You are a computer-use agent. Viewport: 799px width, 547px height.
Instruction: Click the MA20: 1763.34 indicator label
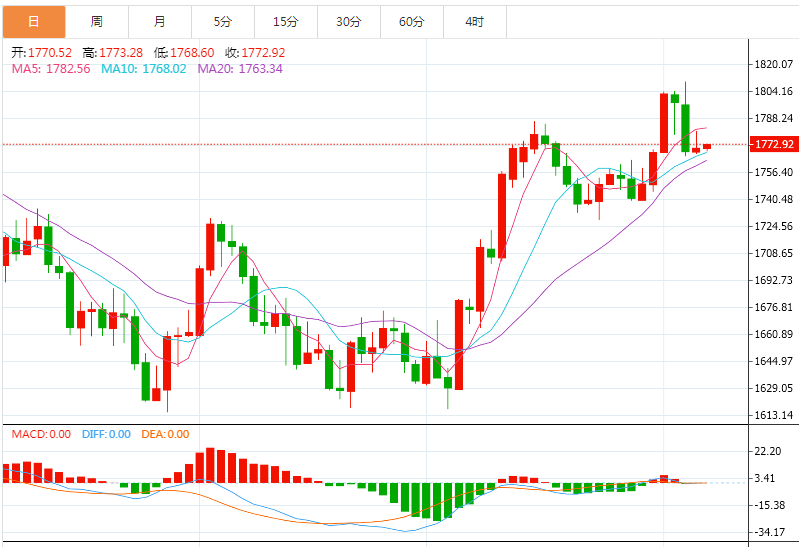coord(240,69)
